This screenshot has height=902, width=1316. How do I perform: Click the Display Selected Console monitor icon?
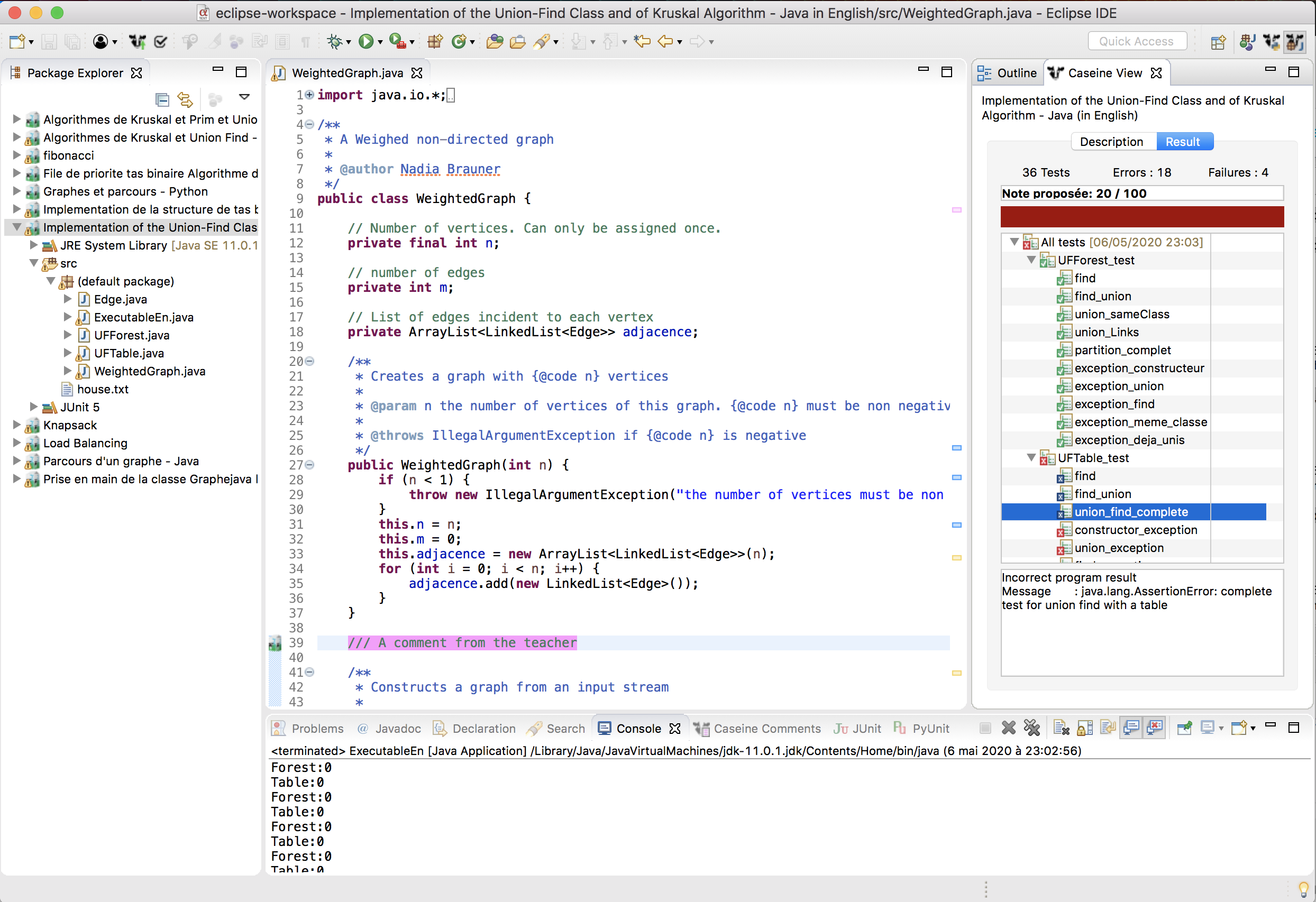[1207, 728]
